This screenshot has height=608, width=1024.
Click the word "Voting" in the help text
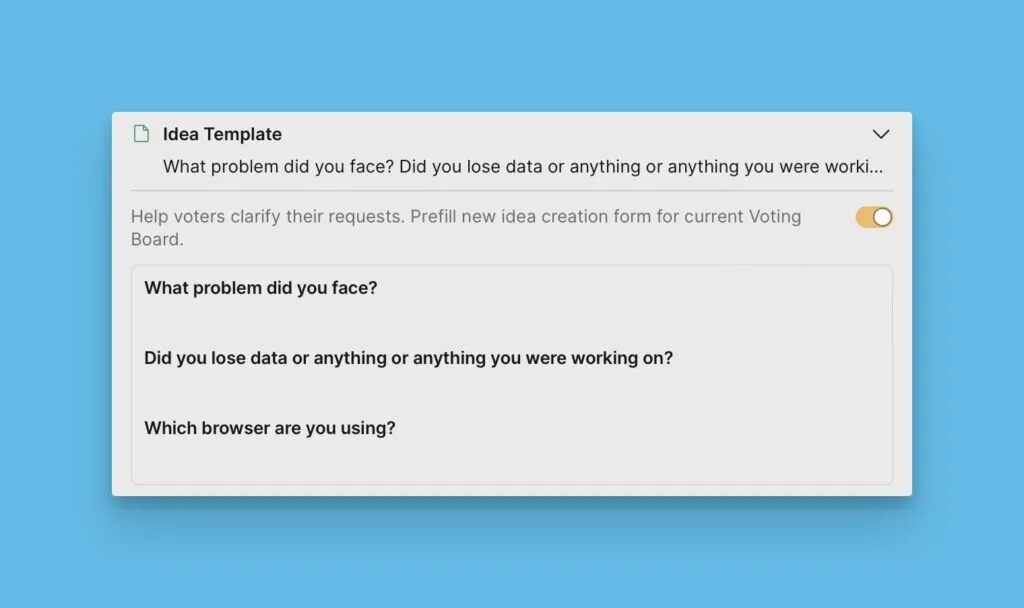(773, 217)
